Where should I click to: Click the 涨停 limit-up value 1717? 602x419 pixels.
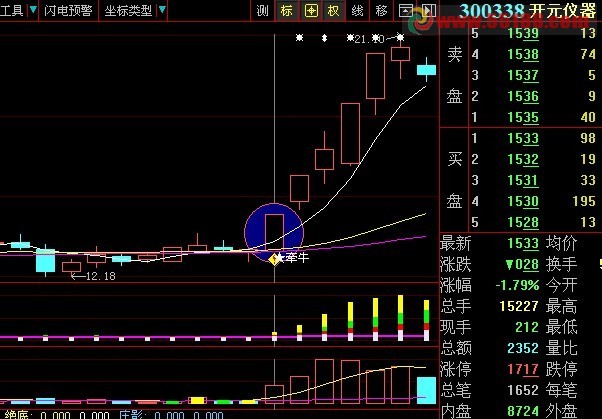click(523, 369)
